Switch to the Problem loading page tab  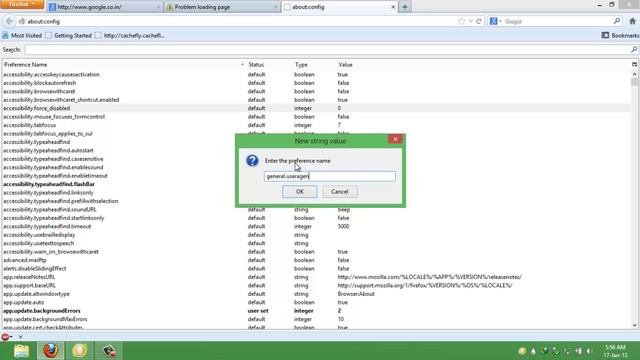(x=222, y=7)
